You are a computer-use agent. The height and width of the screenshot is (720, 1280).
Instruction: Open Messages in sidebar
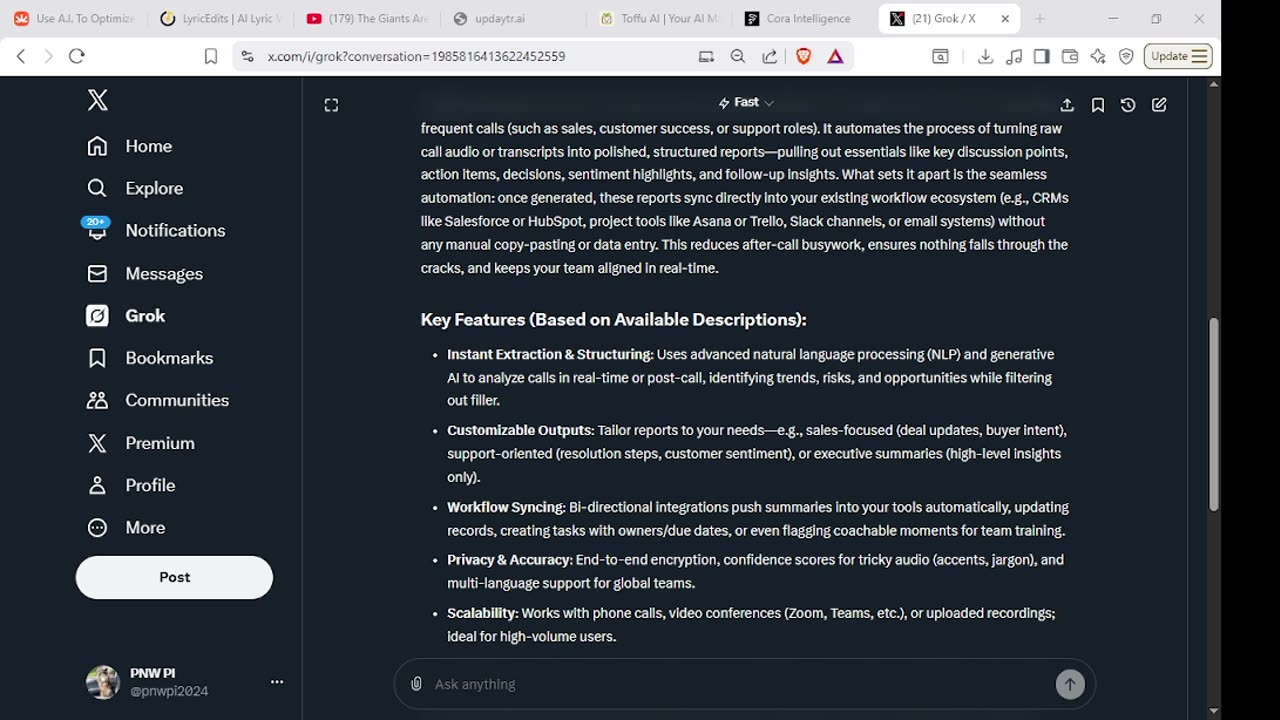click(x=145, y=273)
